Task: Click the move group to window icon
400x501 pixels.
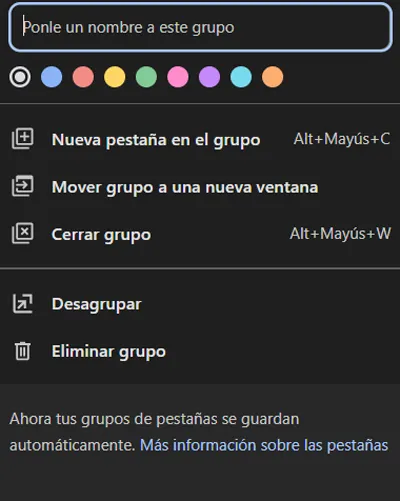Action: [x=23, y=186]
